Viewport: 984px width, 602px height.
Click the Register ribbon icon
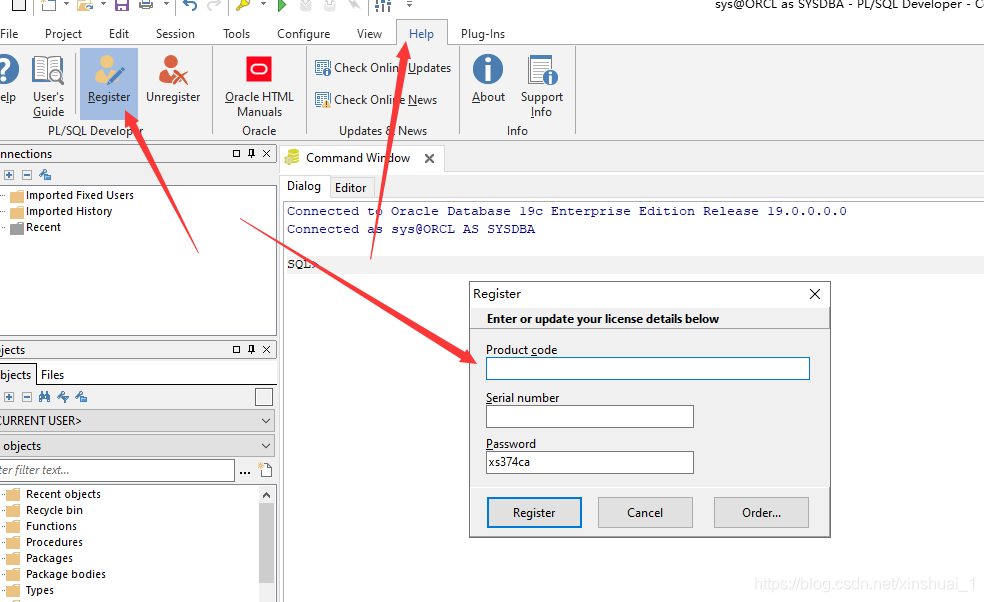(109, 82)
